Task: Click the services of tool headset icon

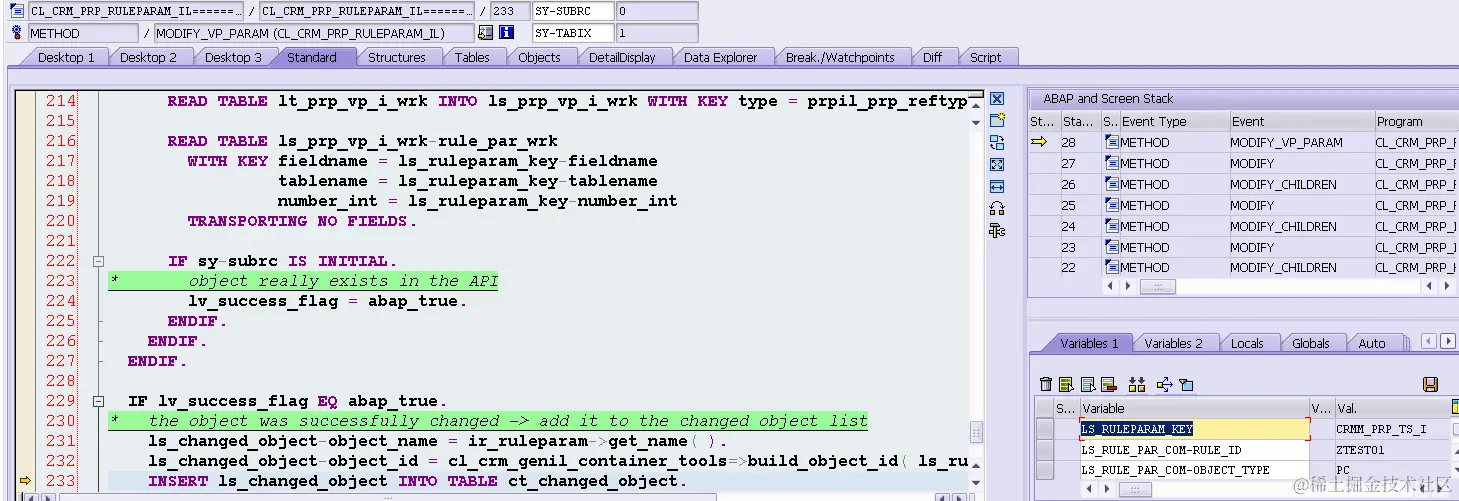Action: [x=997, y=209]
